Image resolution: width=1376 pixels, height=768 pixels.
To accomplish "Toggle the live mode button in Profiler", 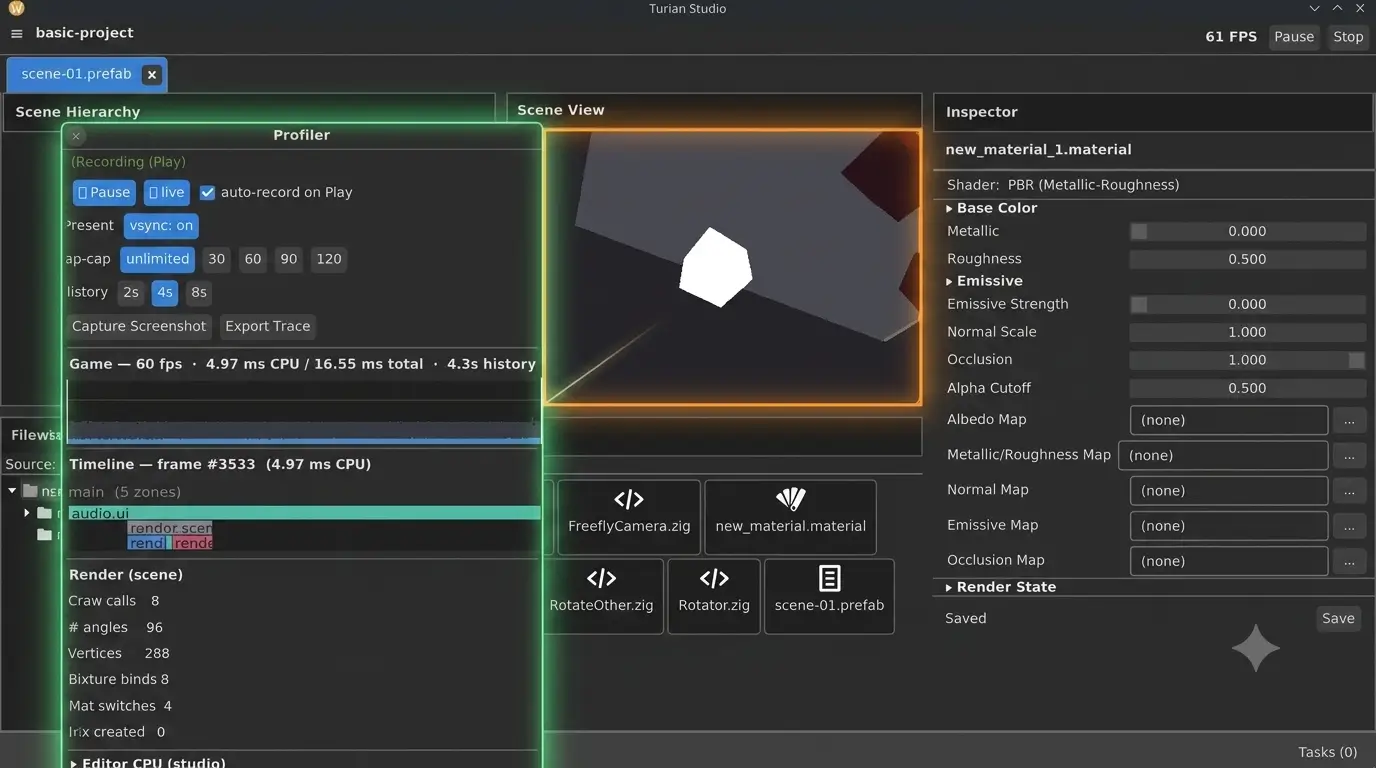I will [166, 192].
